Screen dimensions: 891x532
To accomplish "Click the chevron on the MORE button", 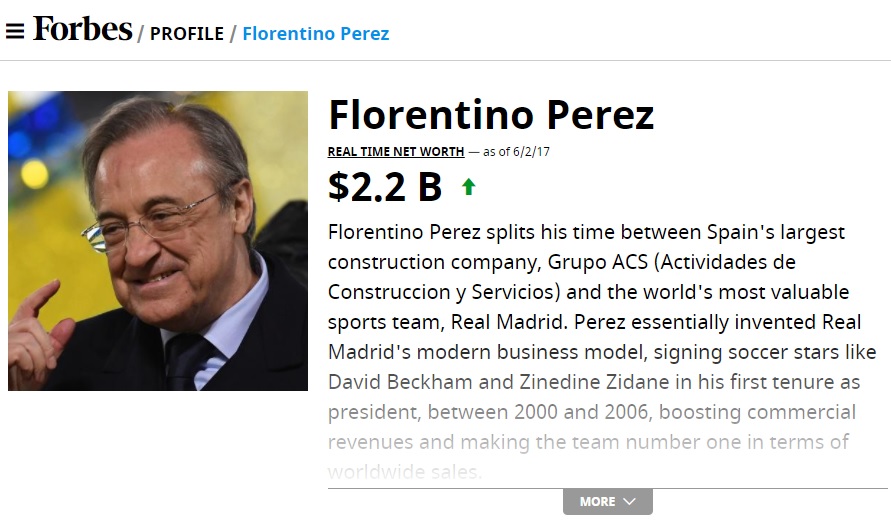I will click(x=629, y=501).
